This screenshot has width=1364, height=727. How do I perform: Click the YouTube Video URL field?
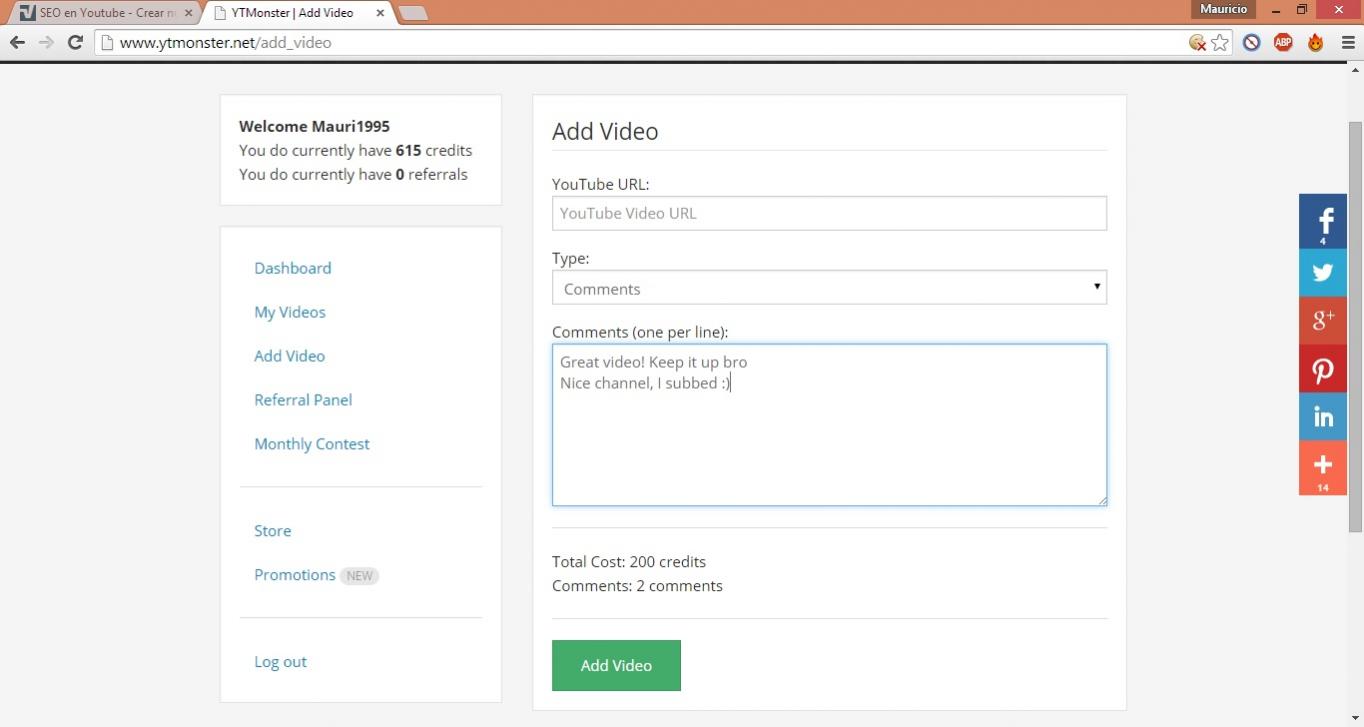coord(829,213)
